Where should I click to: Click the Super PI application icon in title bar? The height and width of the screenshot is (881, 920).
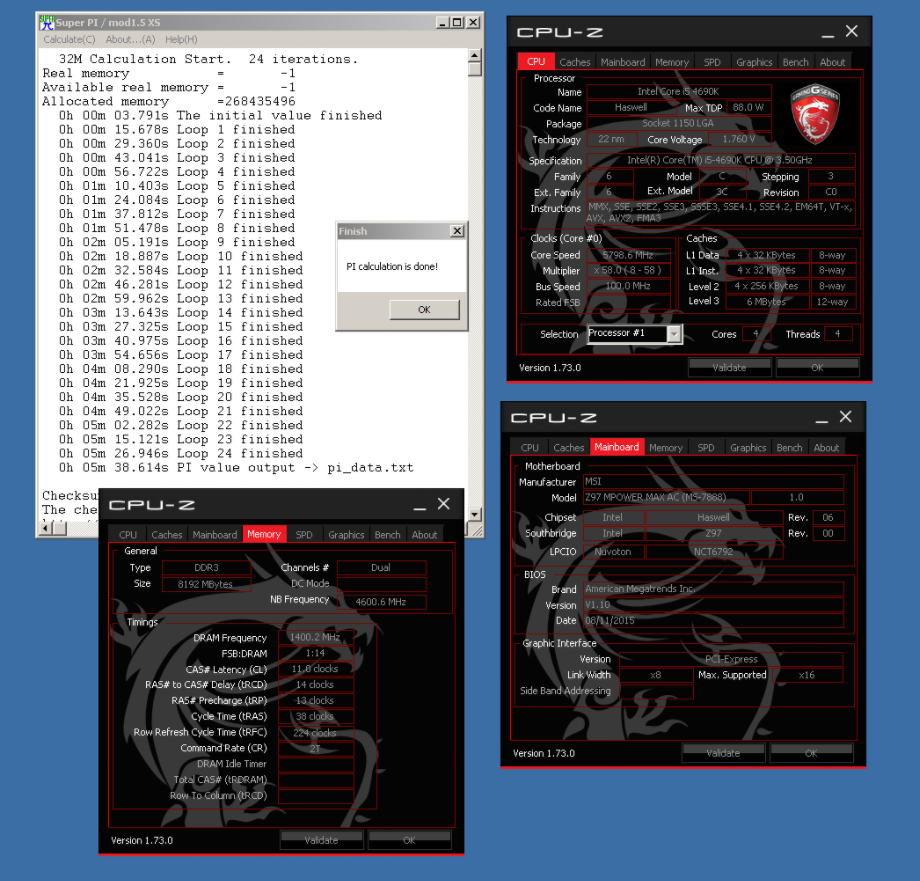point(46,23)
